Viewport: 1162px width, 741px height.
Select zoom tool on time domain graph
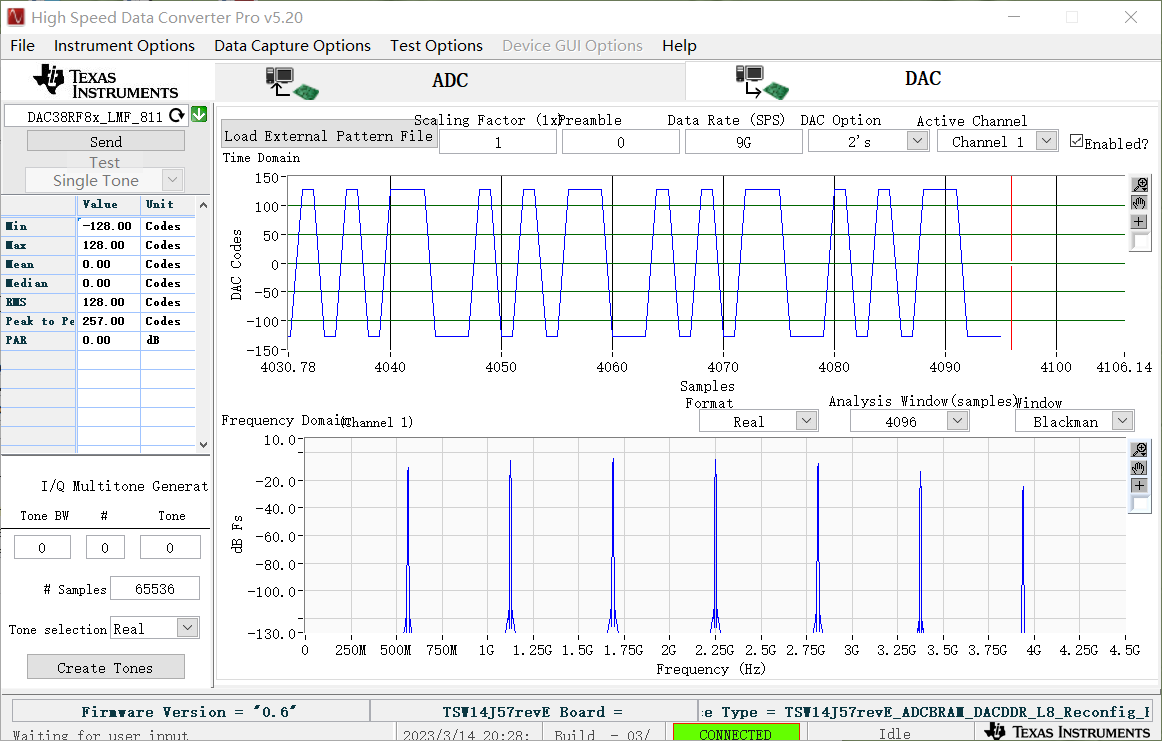[x=1140, y=185]
